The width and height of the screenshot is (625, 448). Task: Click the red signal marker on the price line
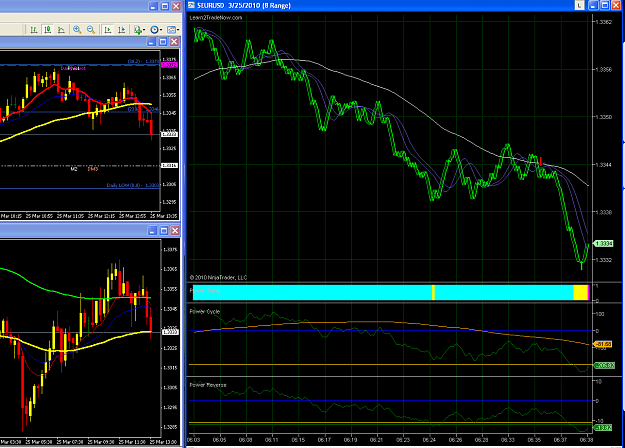pos(540,161)
